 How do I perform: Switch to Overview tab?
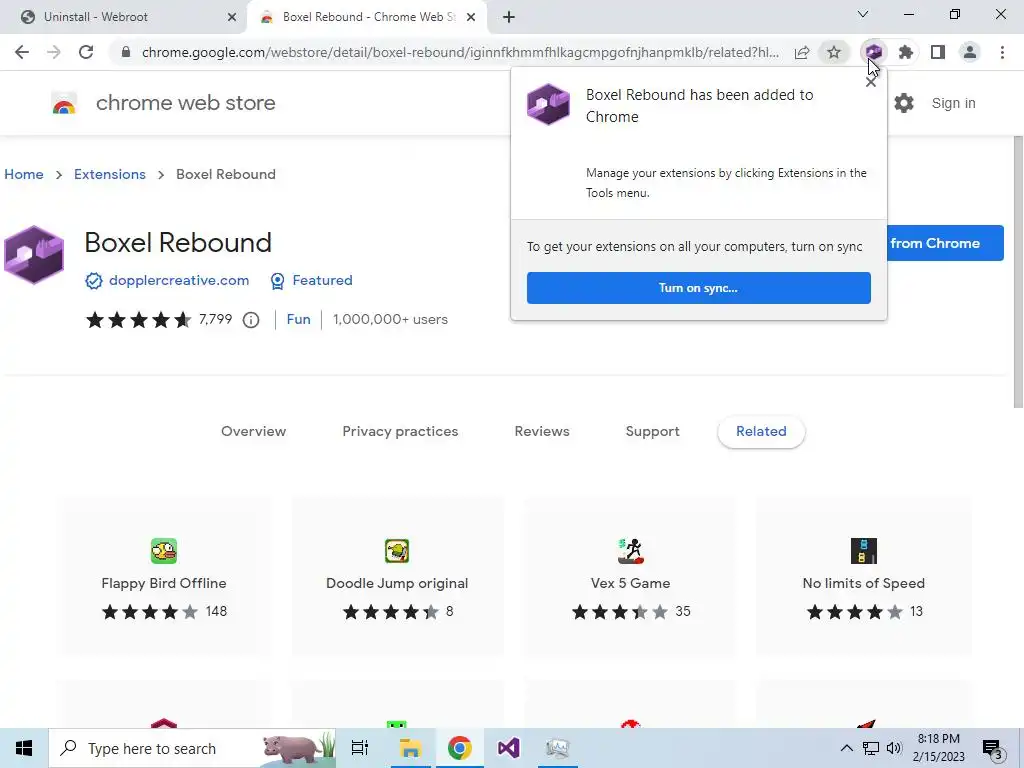point(253,431)
